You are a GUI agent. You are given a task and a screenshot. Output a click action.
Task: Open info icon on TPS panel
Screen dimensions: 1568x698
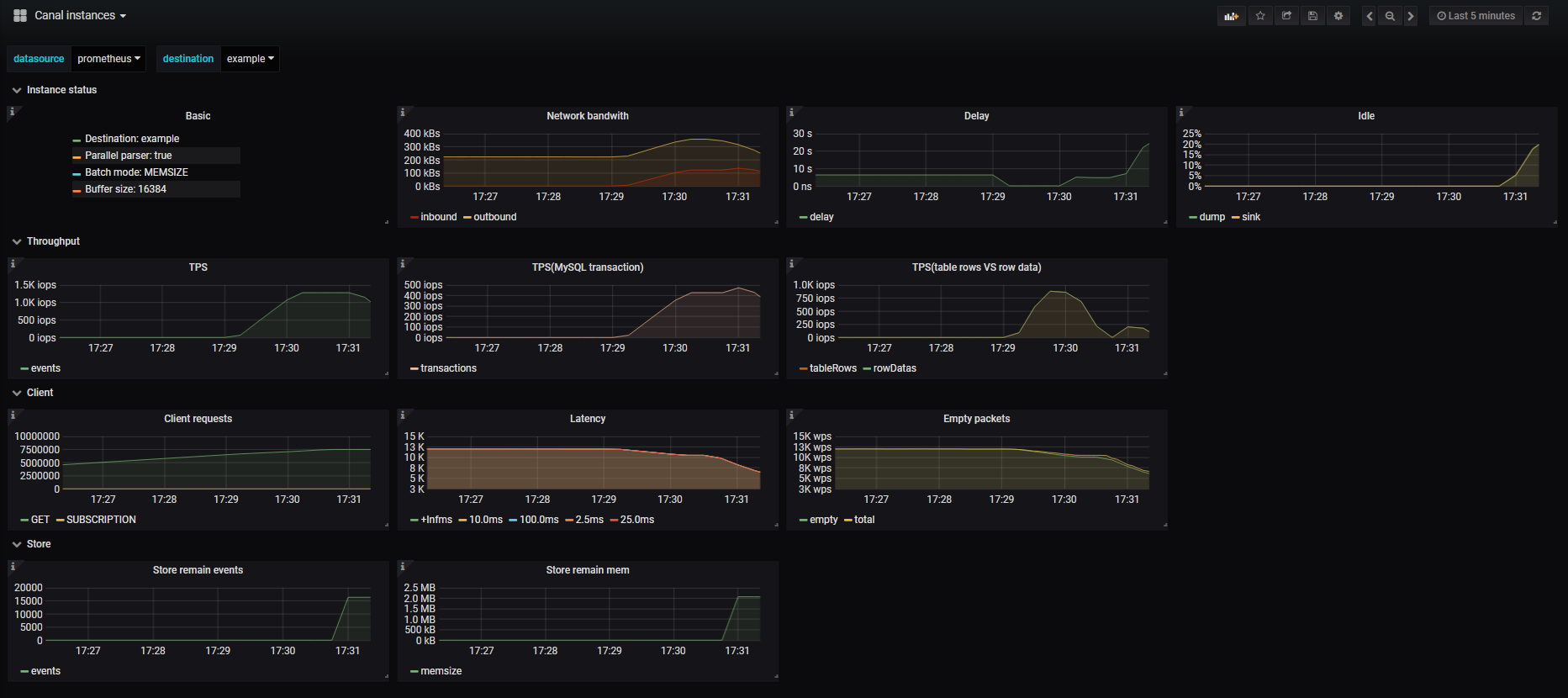point(13,263)
